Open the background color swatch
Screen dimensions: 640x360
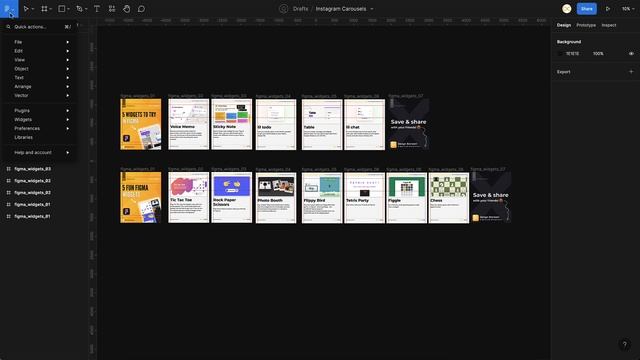coord(560,53)
